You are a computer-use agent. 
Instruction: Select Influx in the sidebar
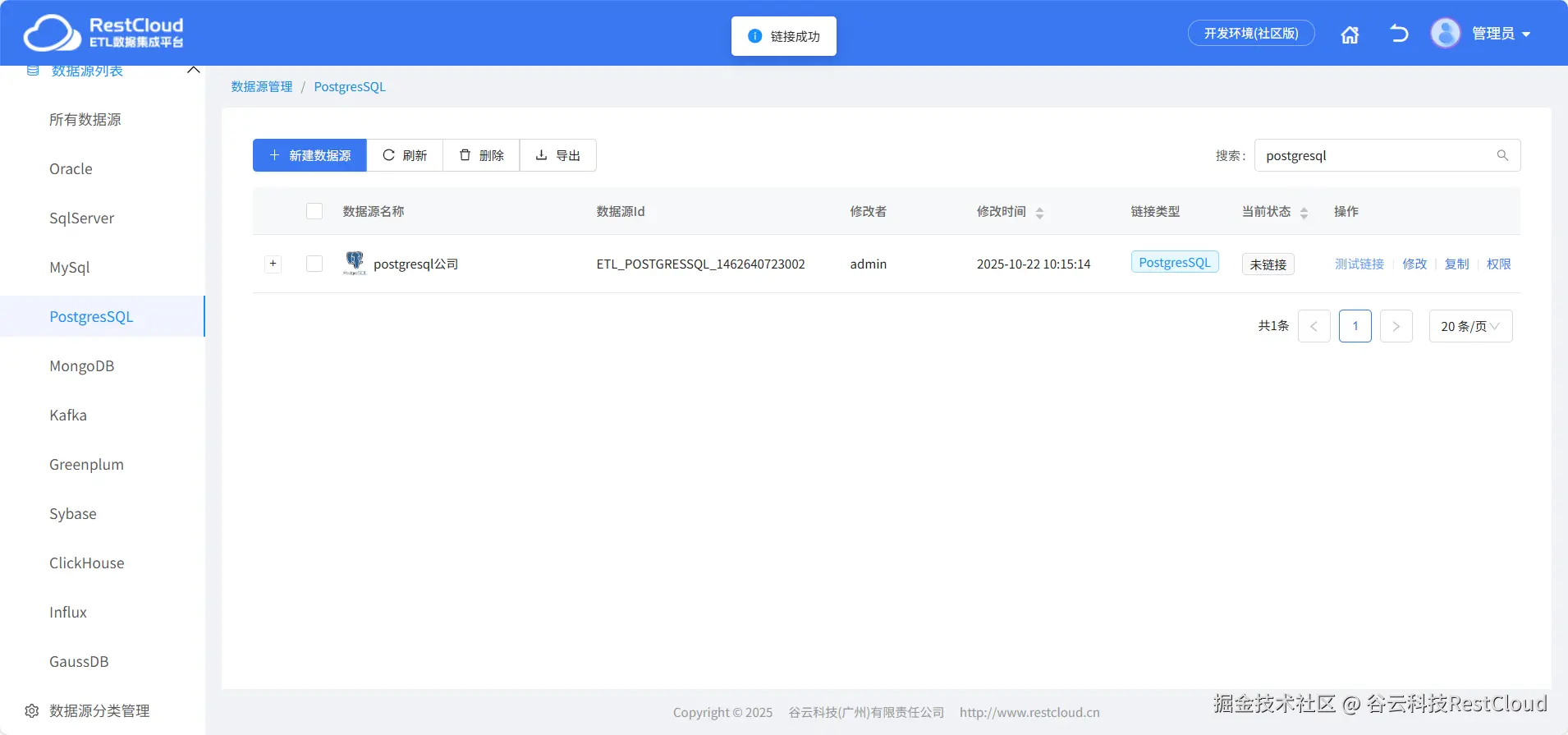68,612
